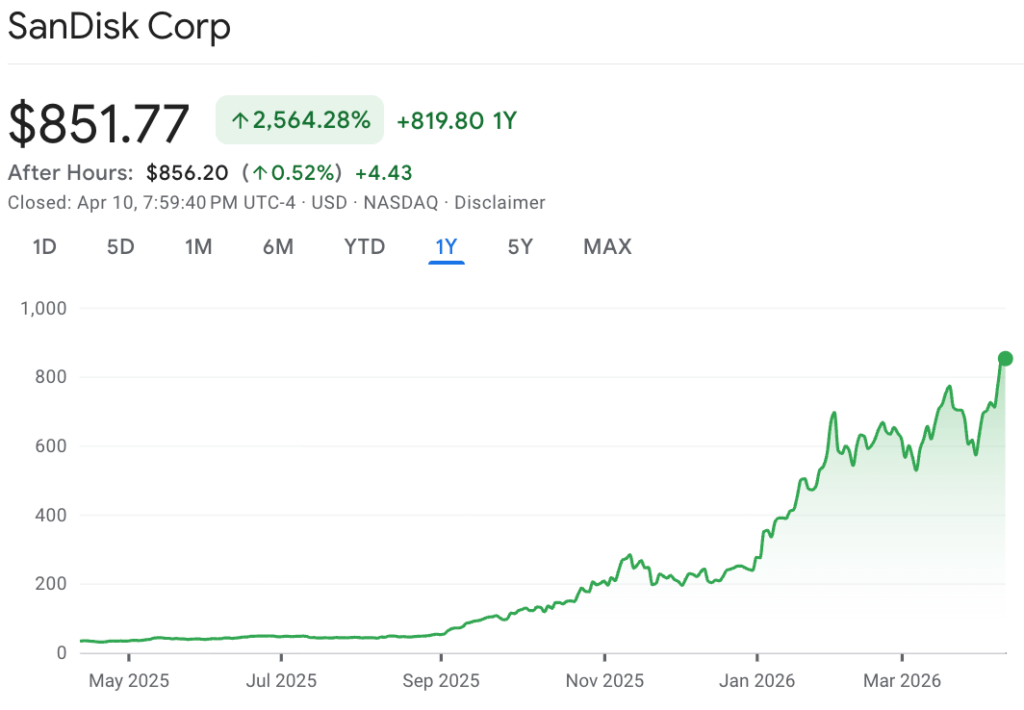
Task: Switch to the 1D time range
Action: [x=44, y=246]
